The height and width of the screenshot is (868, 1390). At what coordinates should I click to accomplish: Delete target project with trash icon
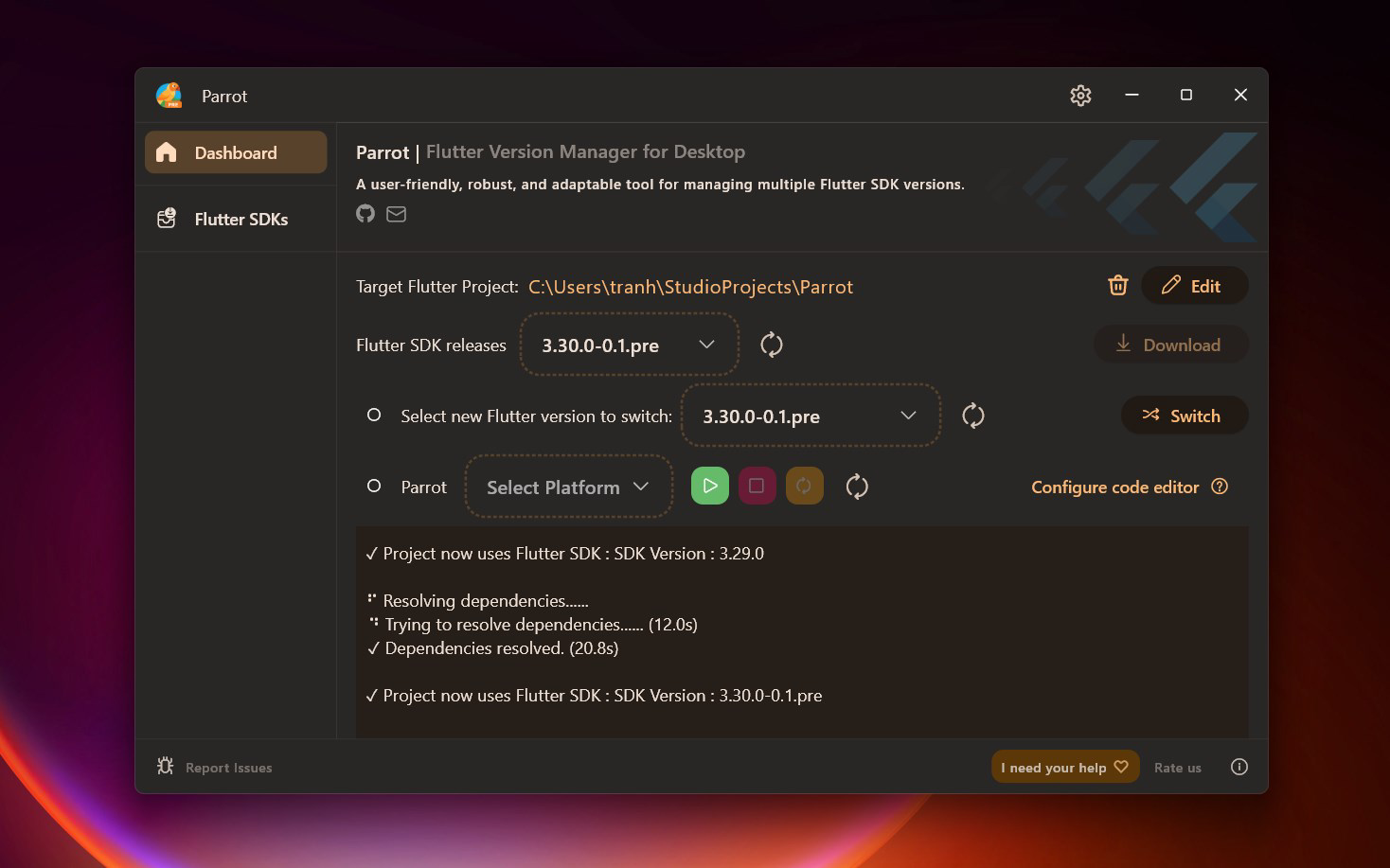1118,286
